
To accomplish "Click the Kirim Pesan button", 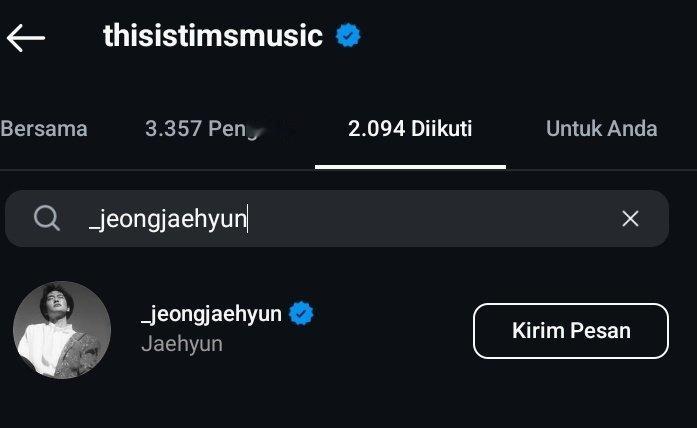I will coord(571,331).
